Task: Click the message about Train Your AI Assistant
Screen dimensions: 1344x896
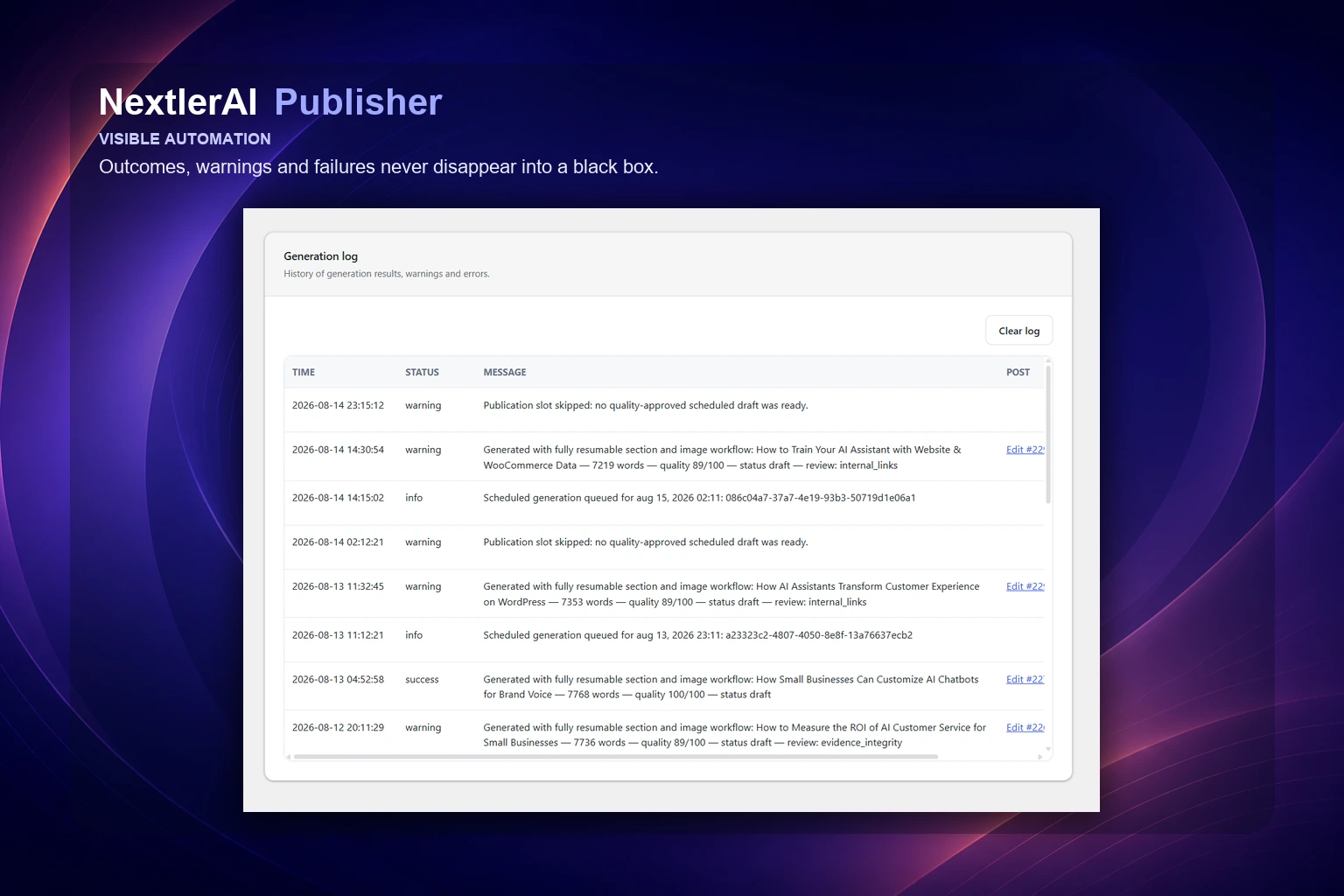Action: point(722,458)
